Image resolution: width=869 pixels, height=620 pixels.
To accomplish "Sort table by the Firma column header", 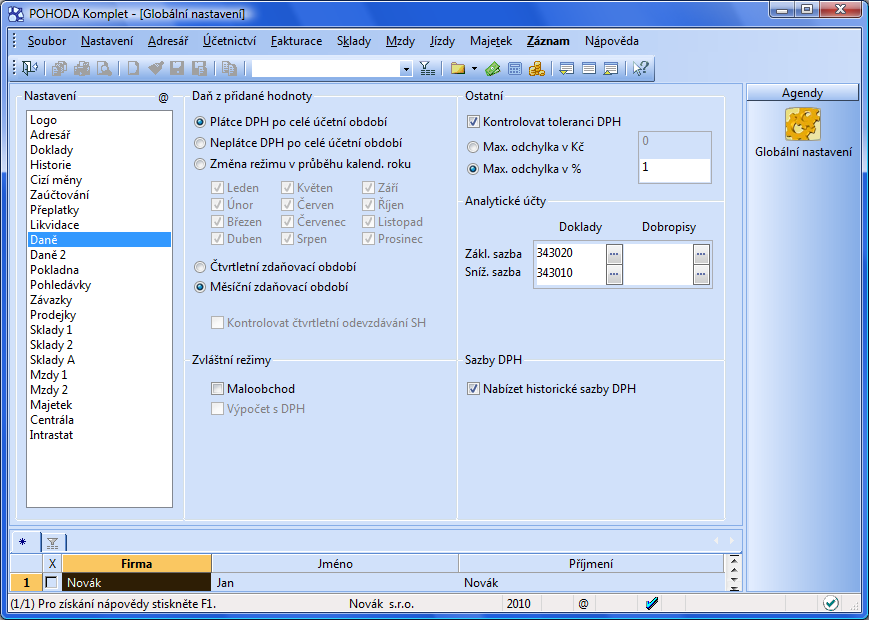I will pos(137,563).
